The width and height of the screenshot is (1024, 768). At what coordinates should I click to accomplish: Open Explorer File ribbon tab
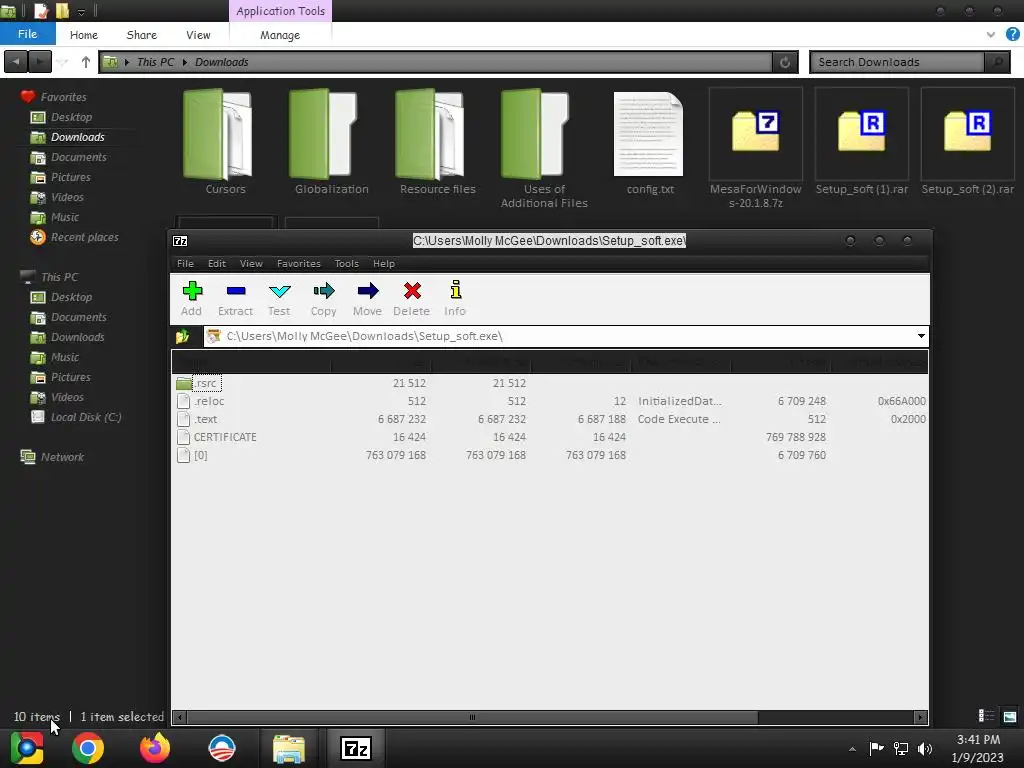point(27,34)
